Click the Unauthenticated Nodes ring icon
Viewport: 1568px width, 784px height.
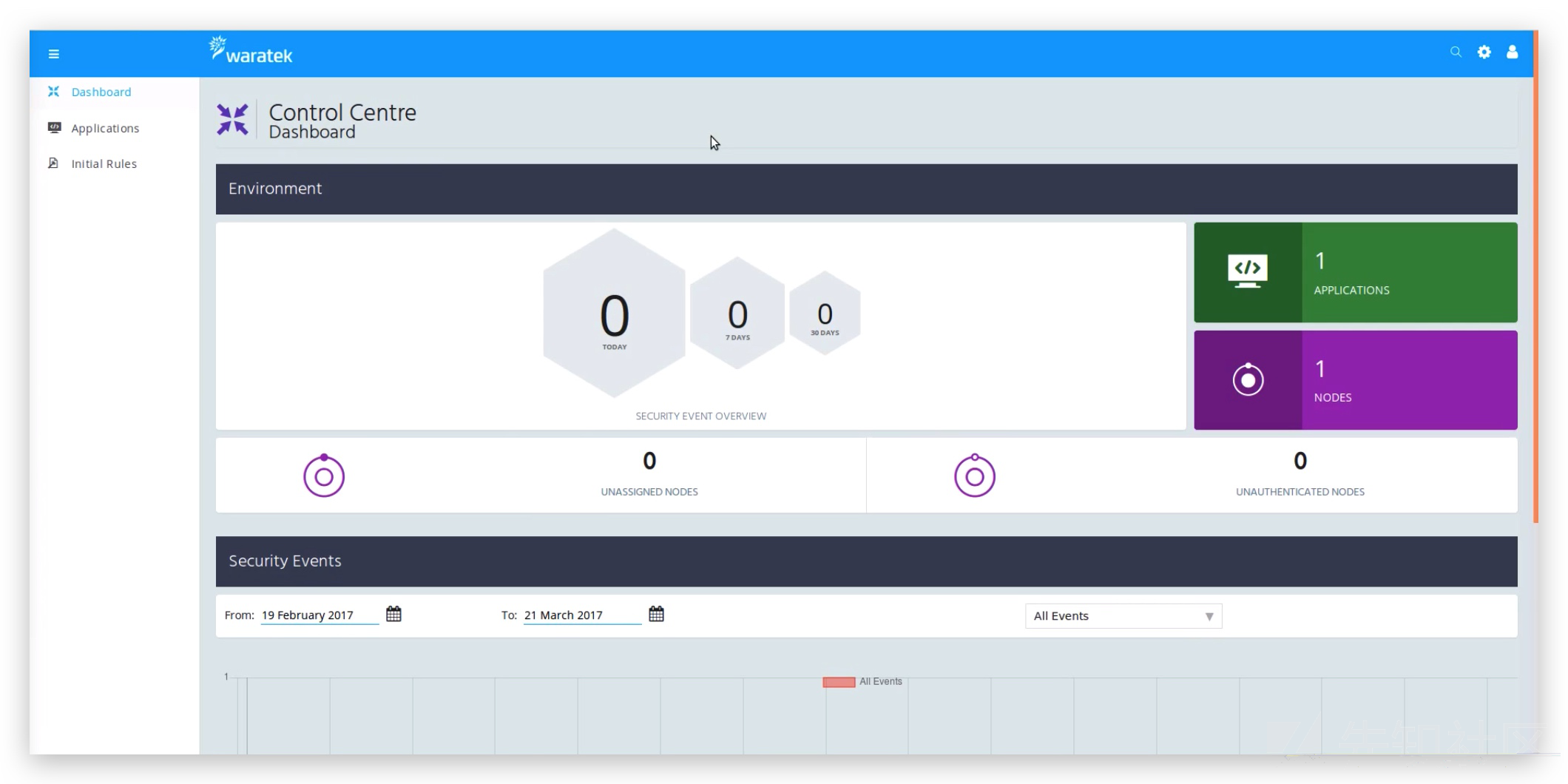pyautogui.click(x=975, y=475)
